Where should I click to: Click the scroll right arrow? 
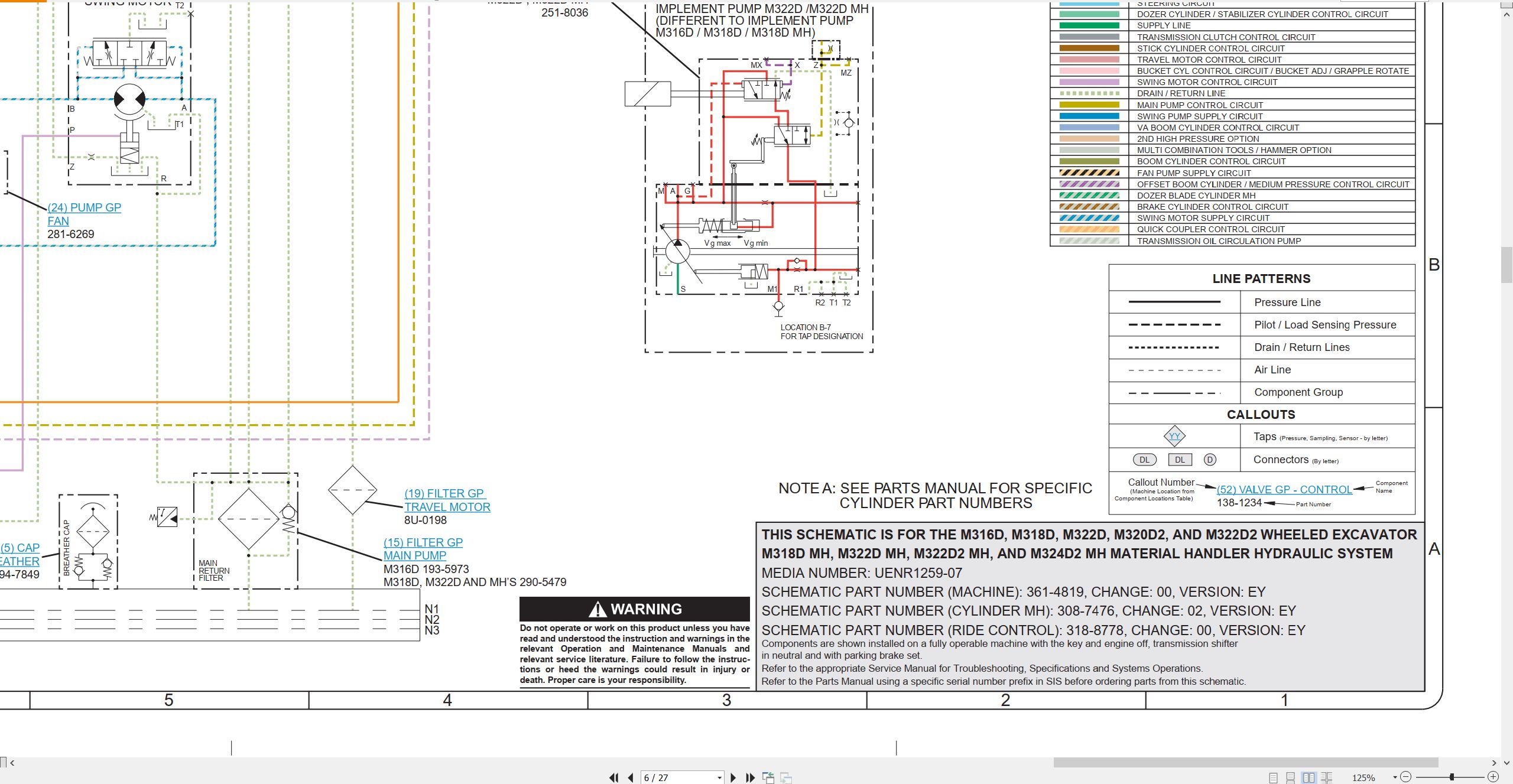1494,763
